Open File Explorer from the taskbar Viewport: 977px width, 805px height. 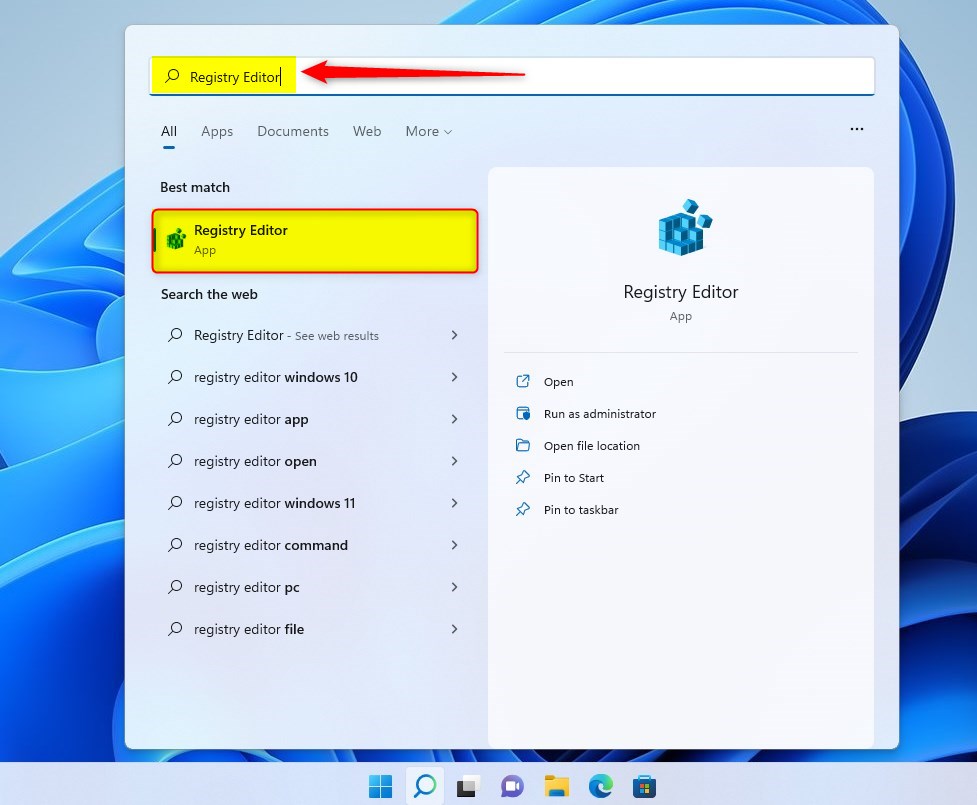(x=556, y=786)
